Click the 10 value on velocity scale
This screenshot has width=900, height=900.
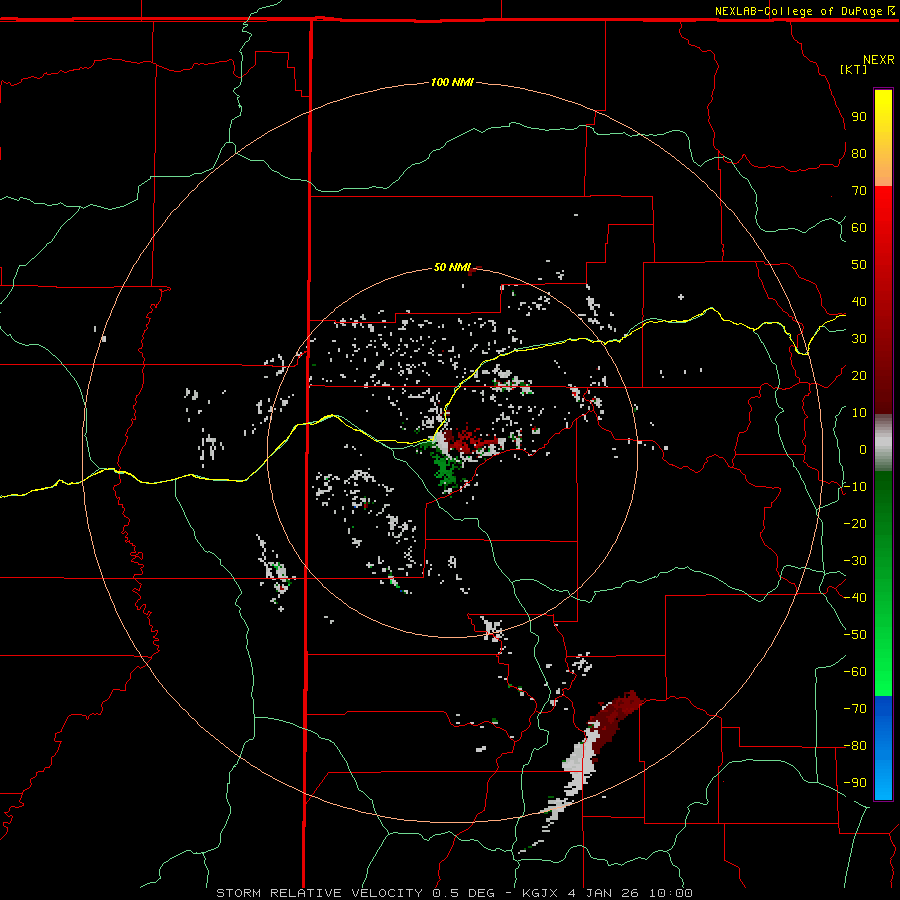[x=859, y=413]
